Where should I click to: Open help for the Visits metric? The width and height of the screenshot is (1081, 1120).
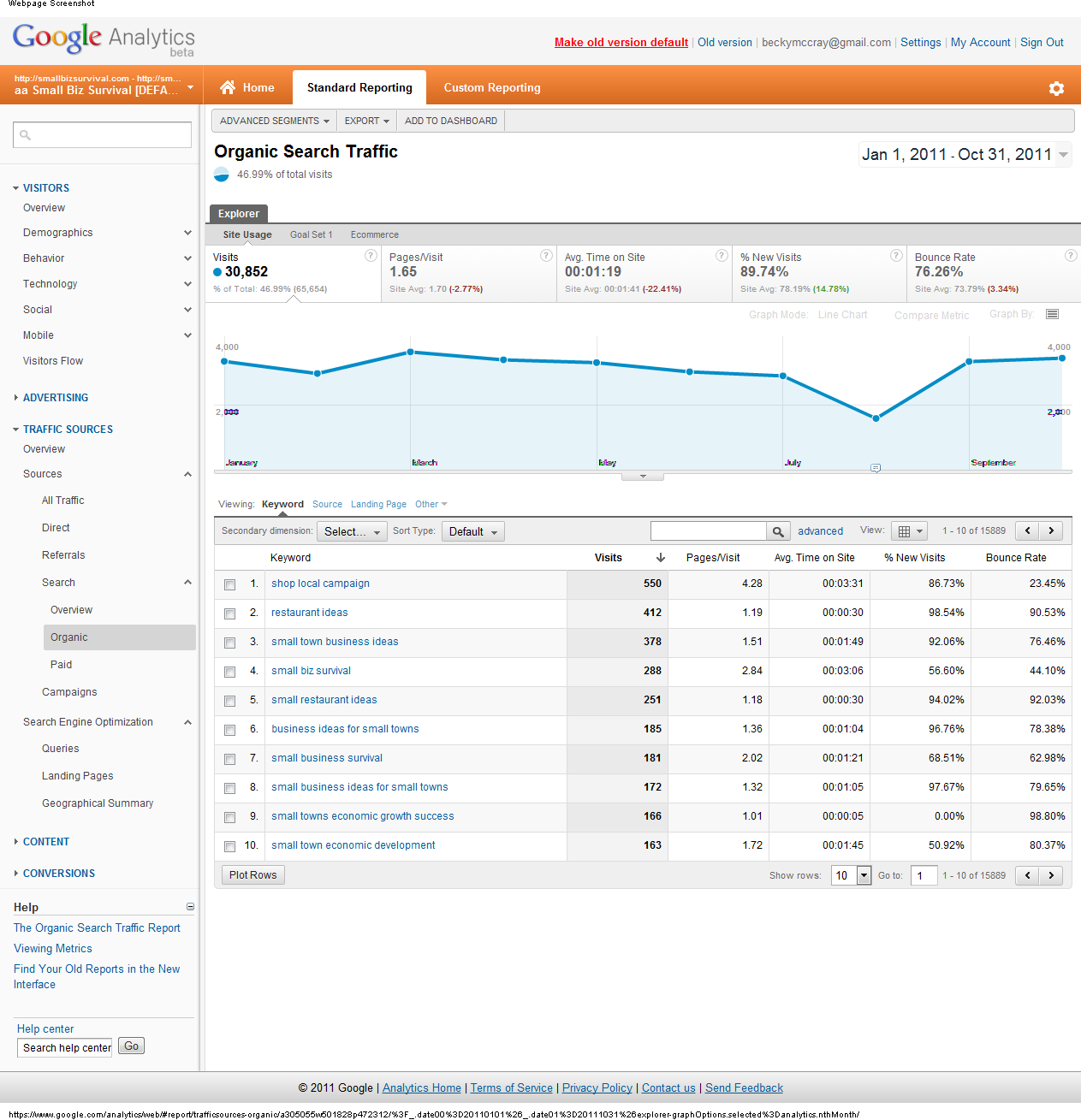click(x=371, y=256)
